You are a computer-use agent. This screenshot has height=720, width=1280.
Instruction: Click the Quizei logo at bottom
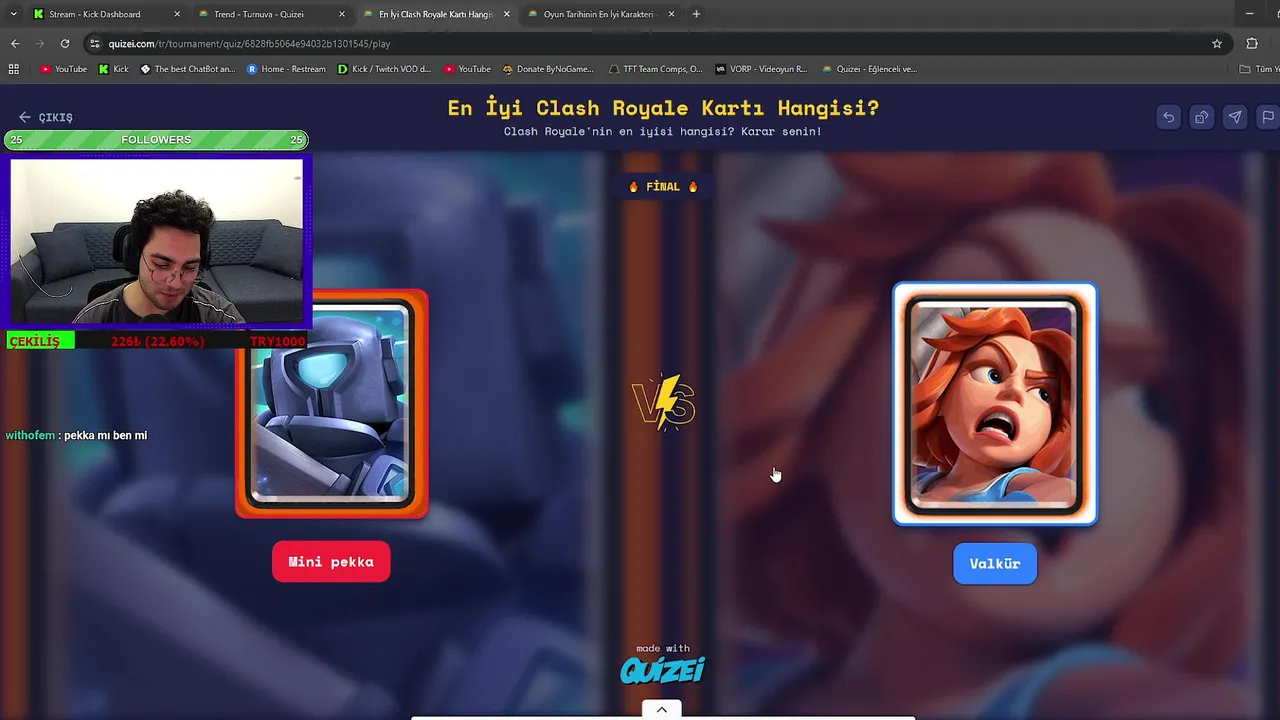(662, 670)
